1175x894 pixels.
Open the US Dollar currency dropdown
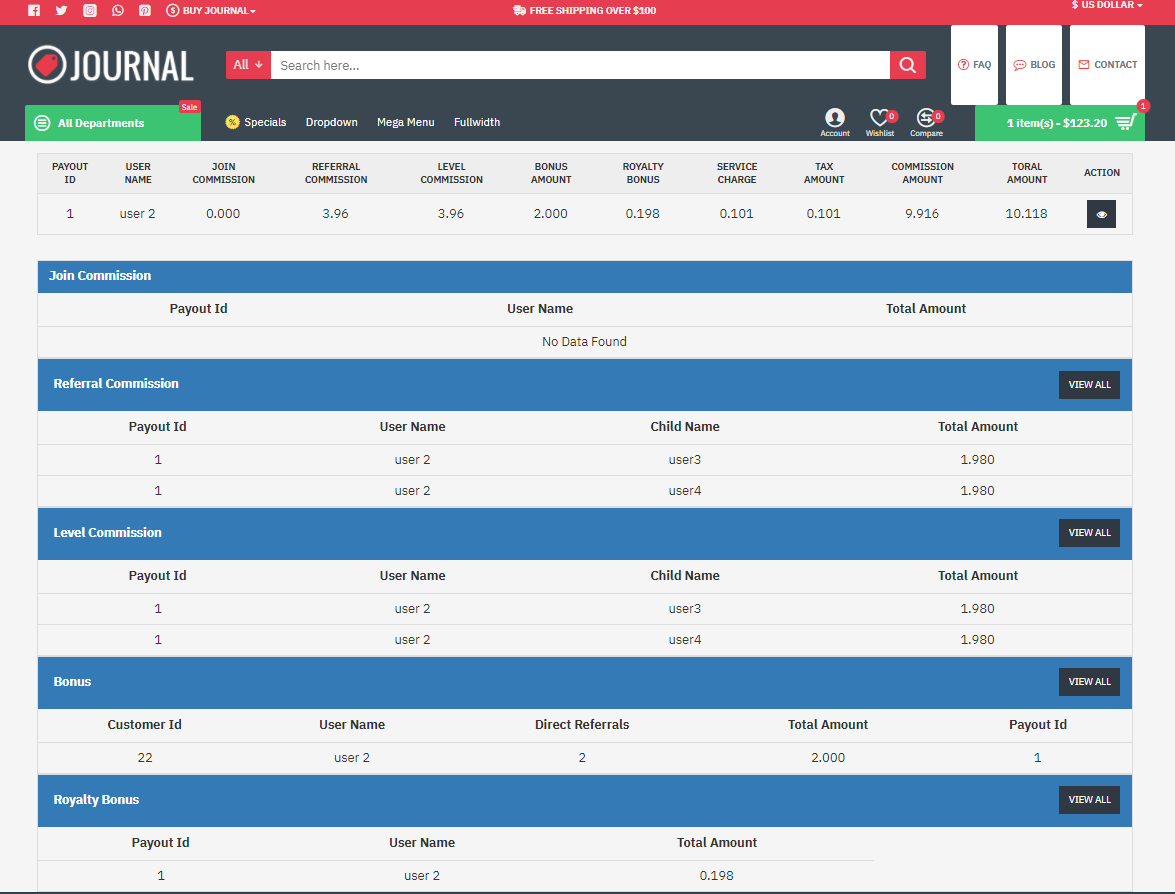1105,5
